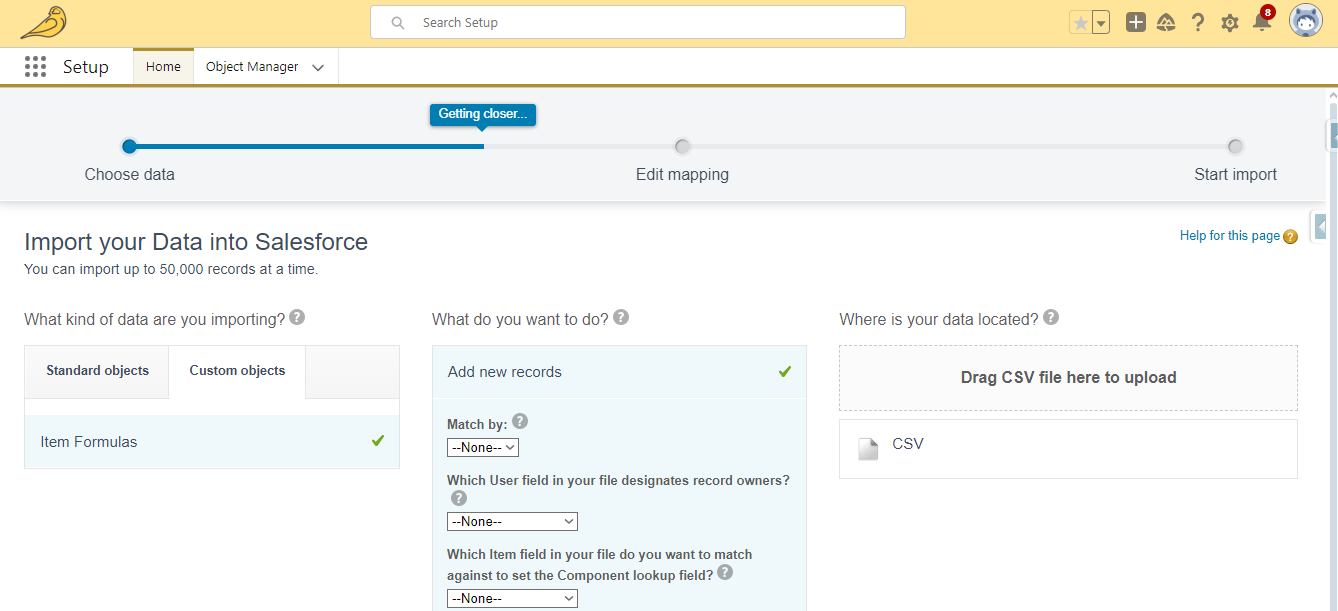The image size is (1338, 611).
Task: Expand the Object Manager tab chevron
Action: (x=318, y=68)
